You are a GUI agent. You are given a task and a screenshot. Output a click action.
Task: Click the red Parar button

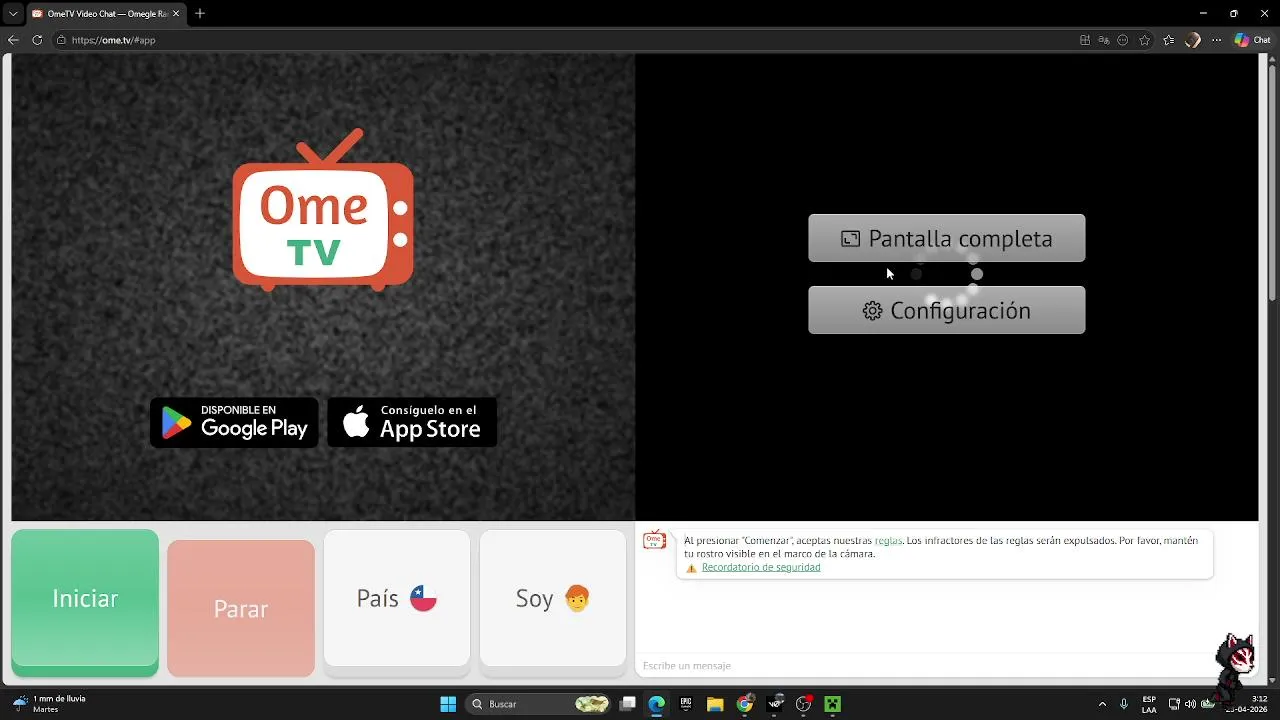coord(241,608)
